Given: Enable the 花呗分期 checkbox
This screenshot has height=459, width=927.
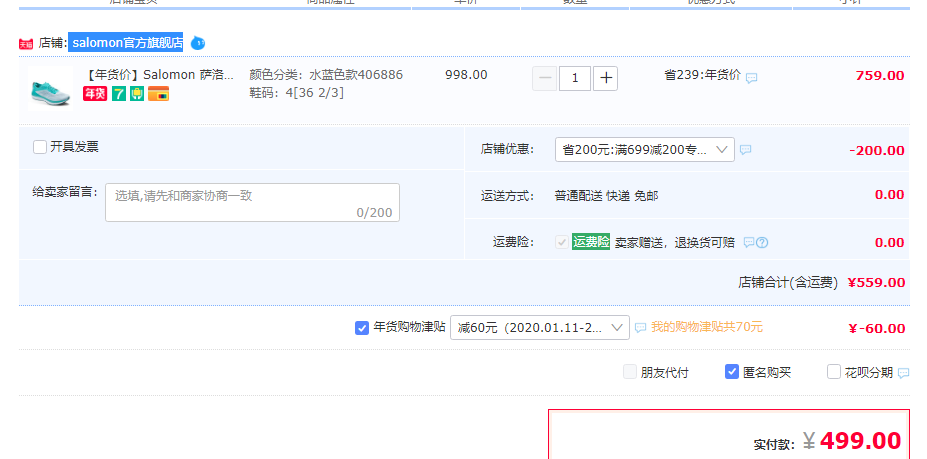Looking at the screenshot, I should [x=834, y=372].
